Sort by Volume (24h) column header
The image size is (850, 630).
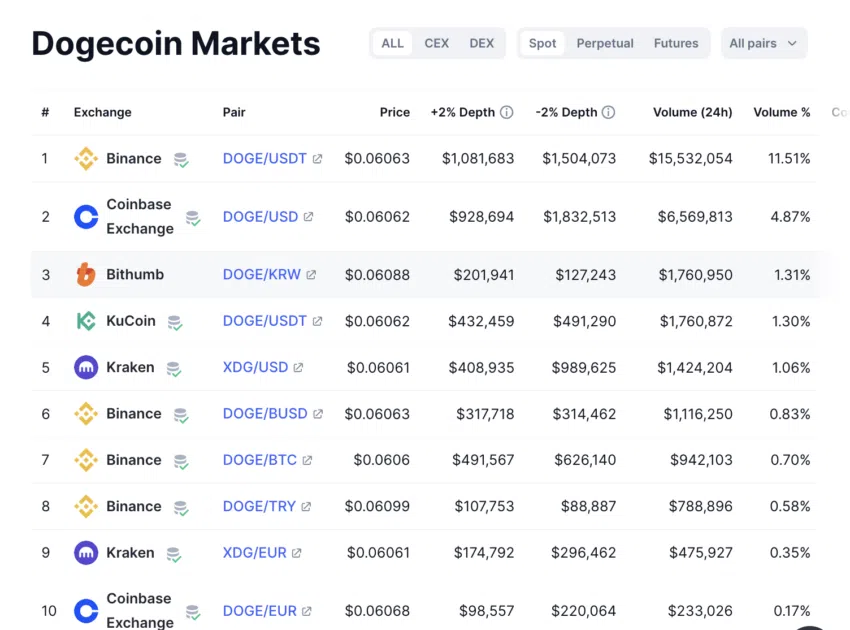[692, 112]
